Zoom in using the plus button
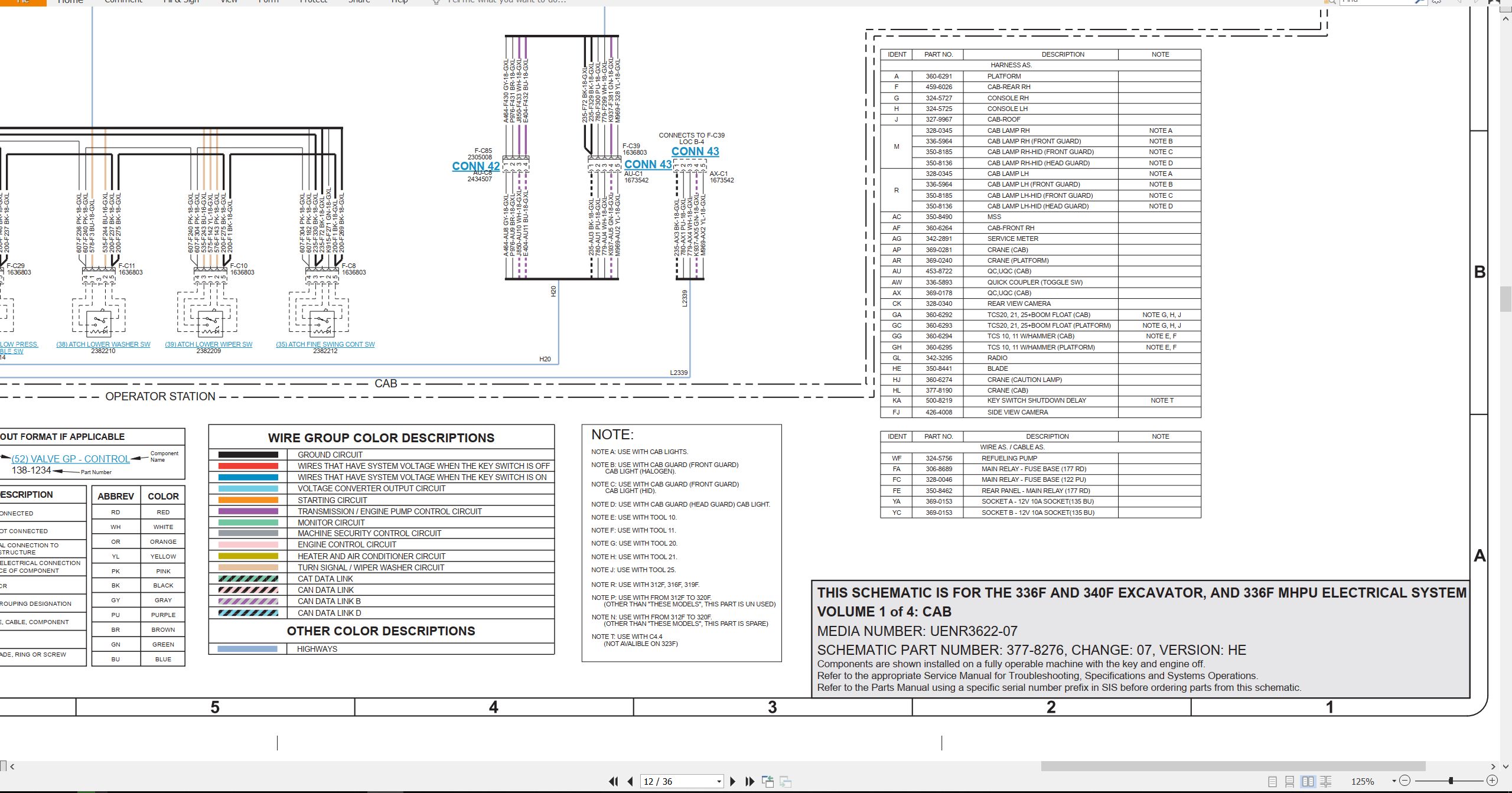 point(1492,781)
